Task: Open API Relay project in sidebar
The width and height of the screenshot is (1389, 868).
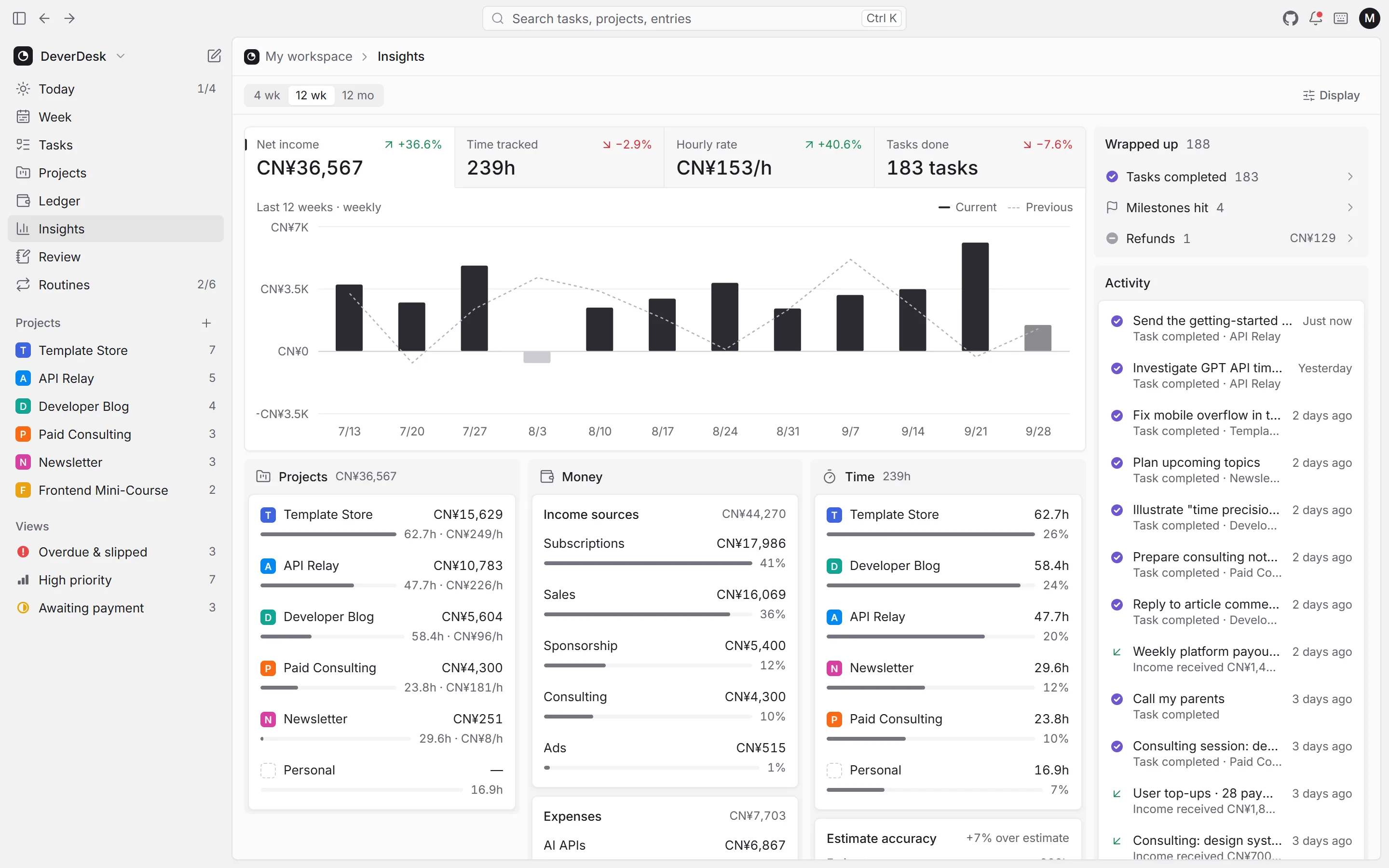Action: coord(115,379)
